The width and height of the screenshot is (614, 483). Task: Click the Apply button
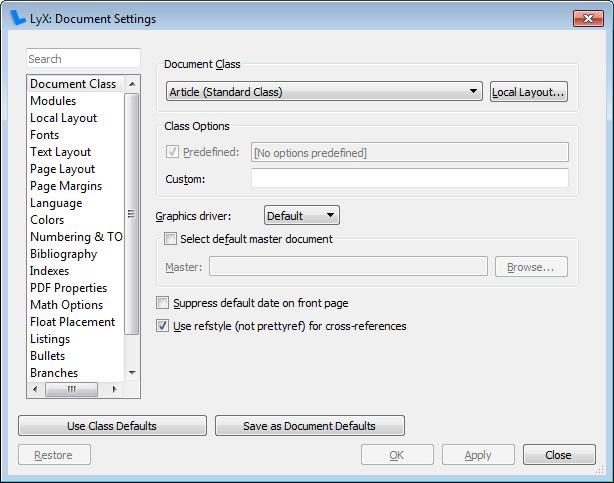pyautogui.click(x=478, y=455)
